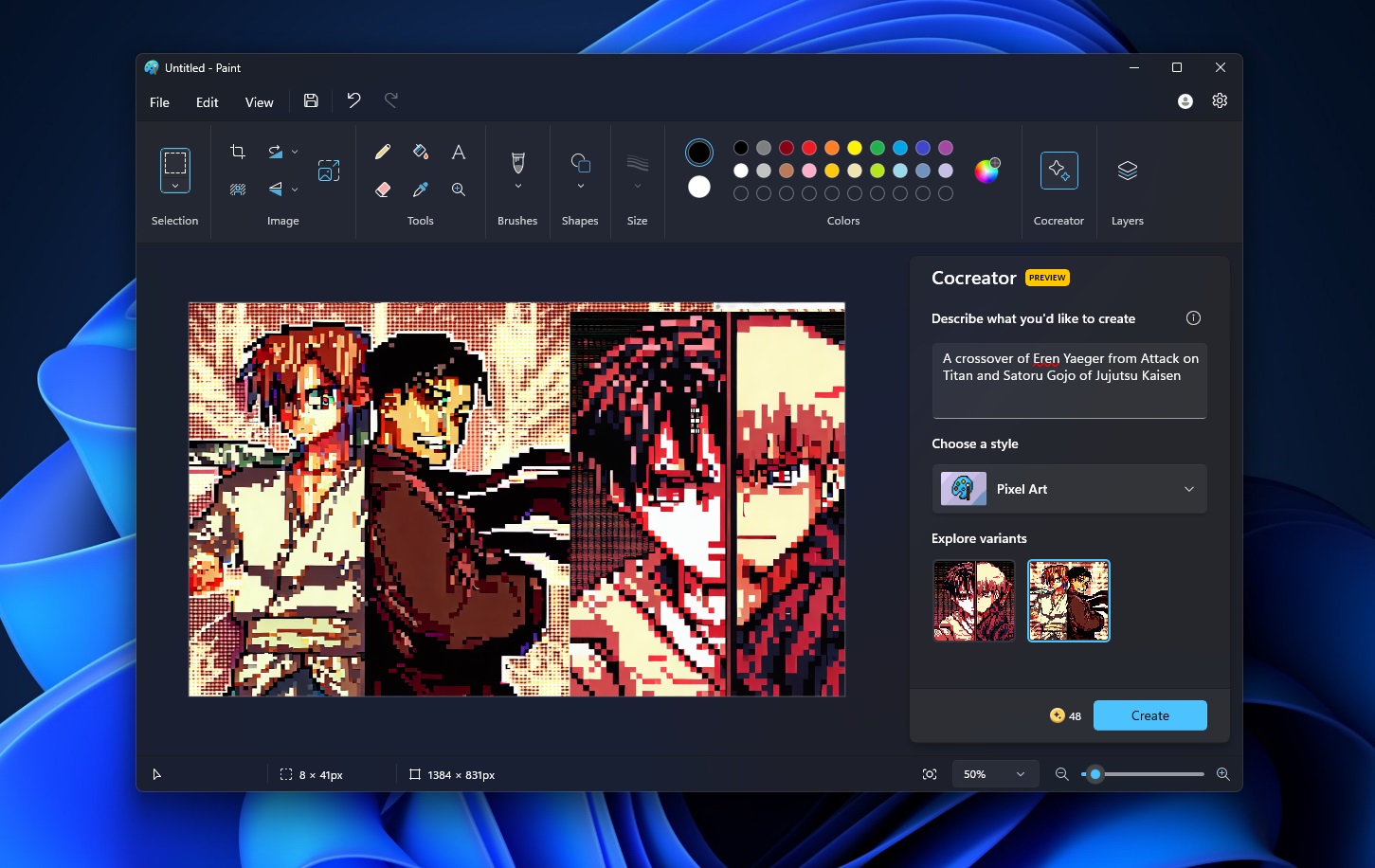Select the Pencil tool
The height and width of the screenshot is (868, 1375).
point(383,152)
